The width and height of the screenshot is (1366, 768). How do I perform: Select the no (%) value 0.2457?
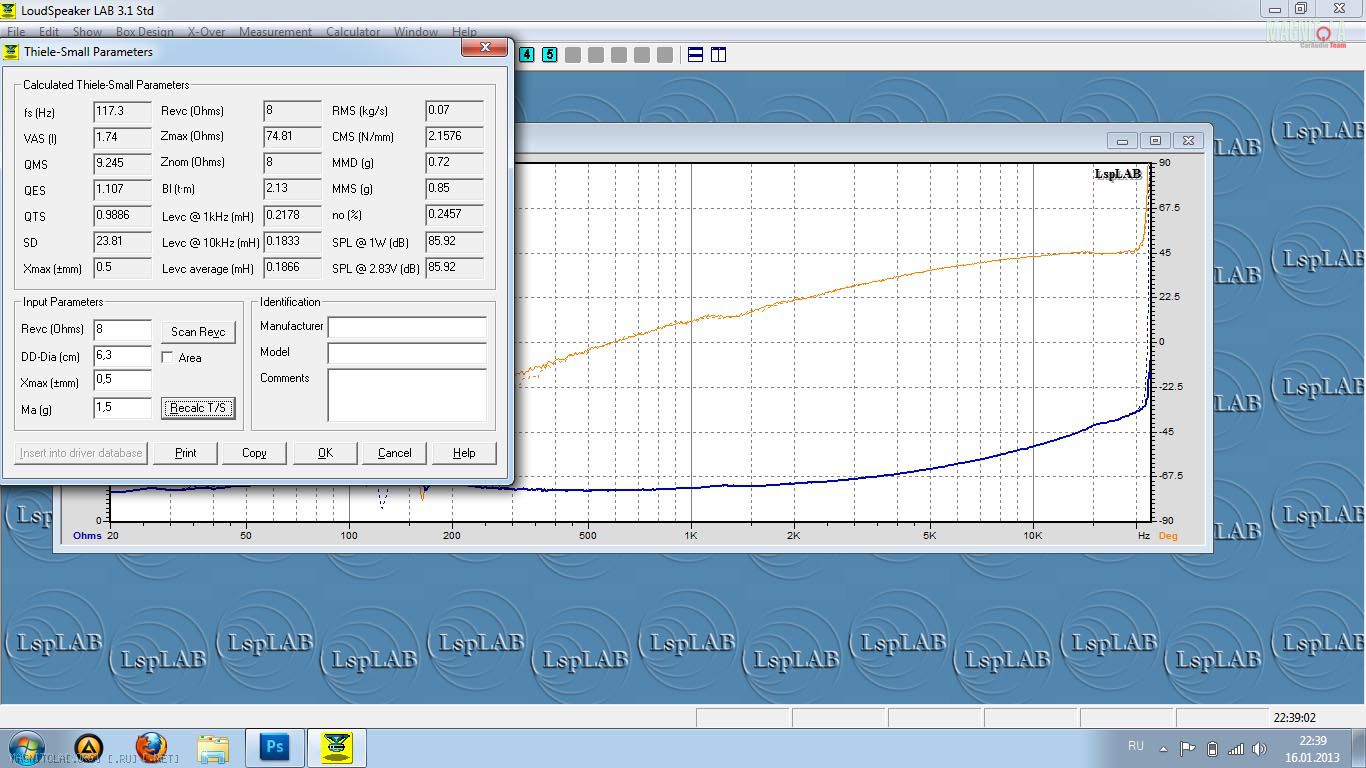454,215
